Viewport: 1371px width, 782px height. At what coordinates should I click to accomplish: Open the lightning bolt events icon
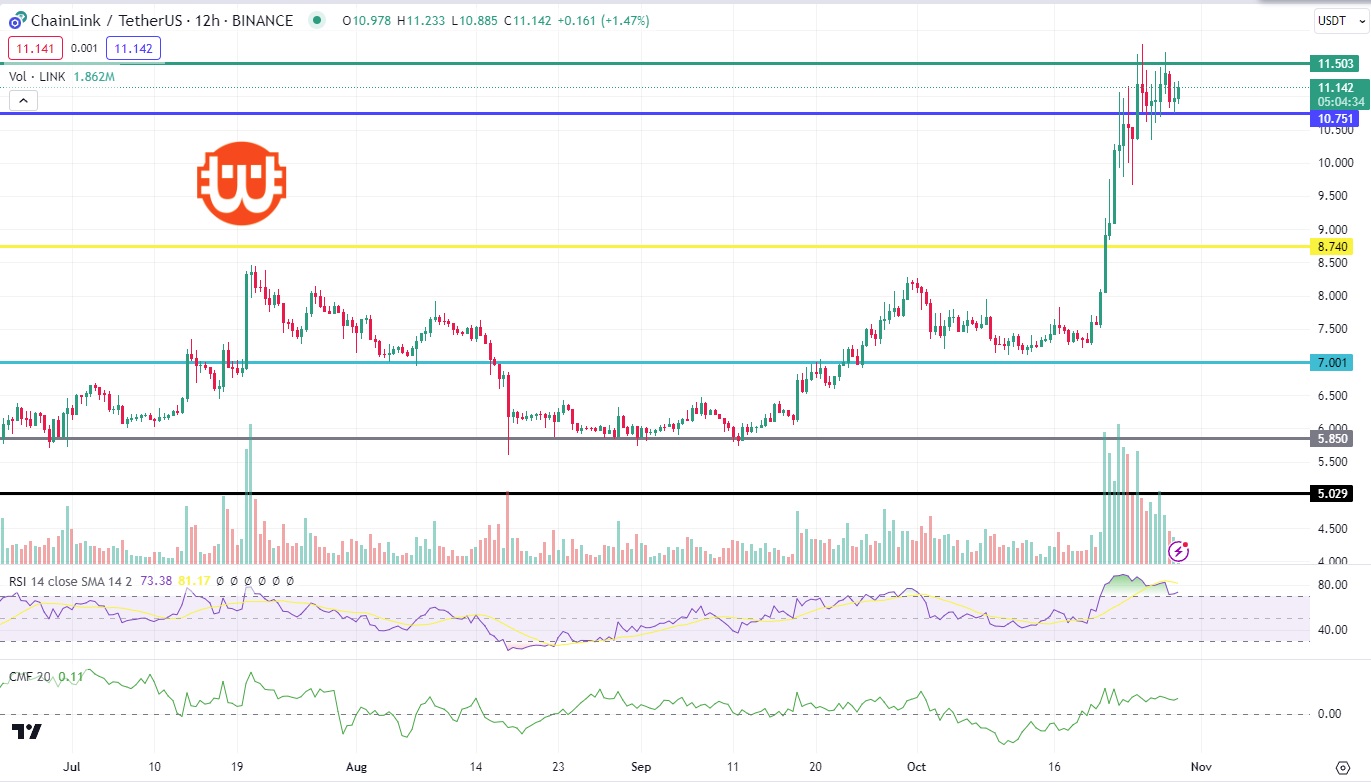[x=1180, y=550]
